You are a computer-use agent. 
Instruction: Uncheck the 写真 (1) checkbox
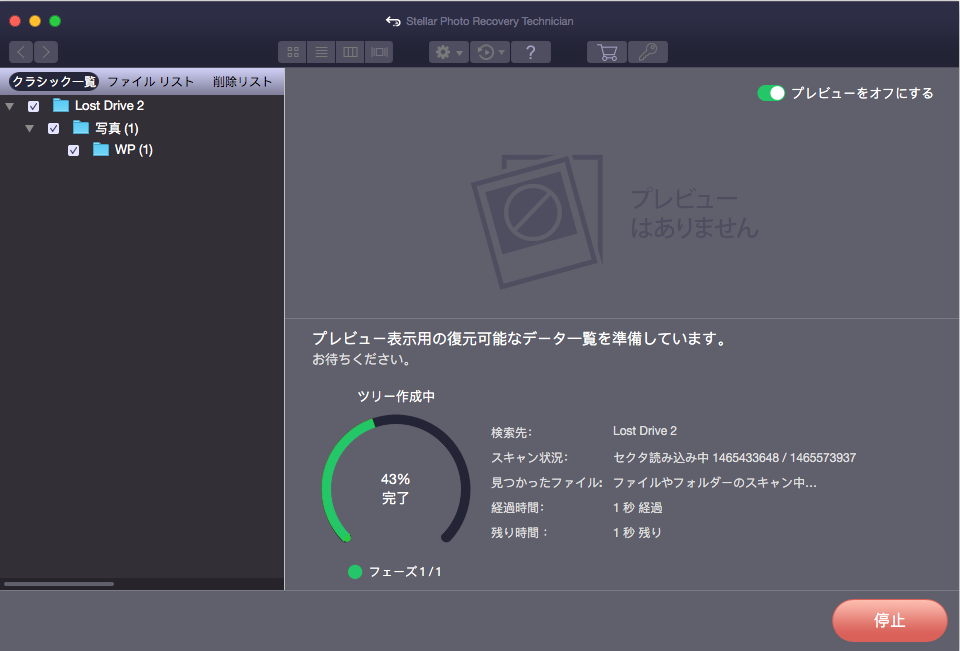tap(53, 129)
